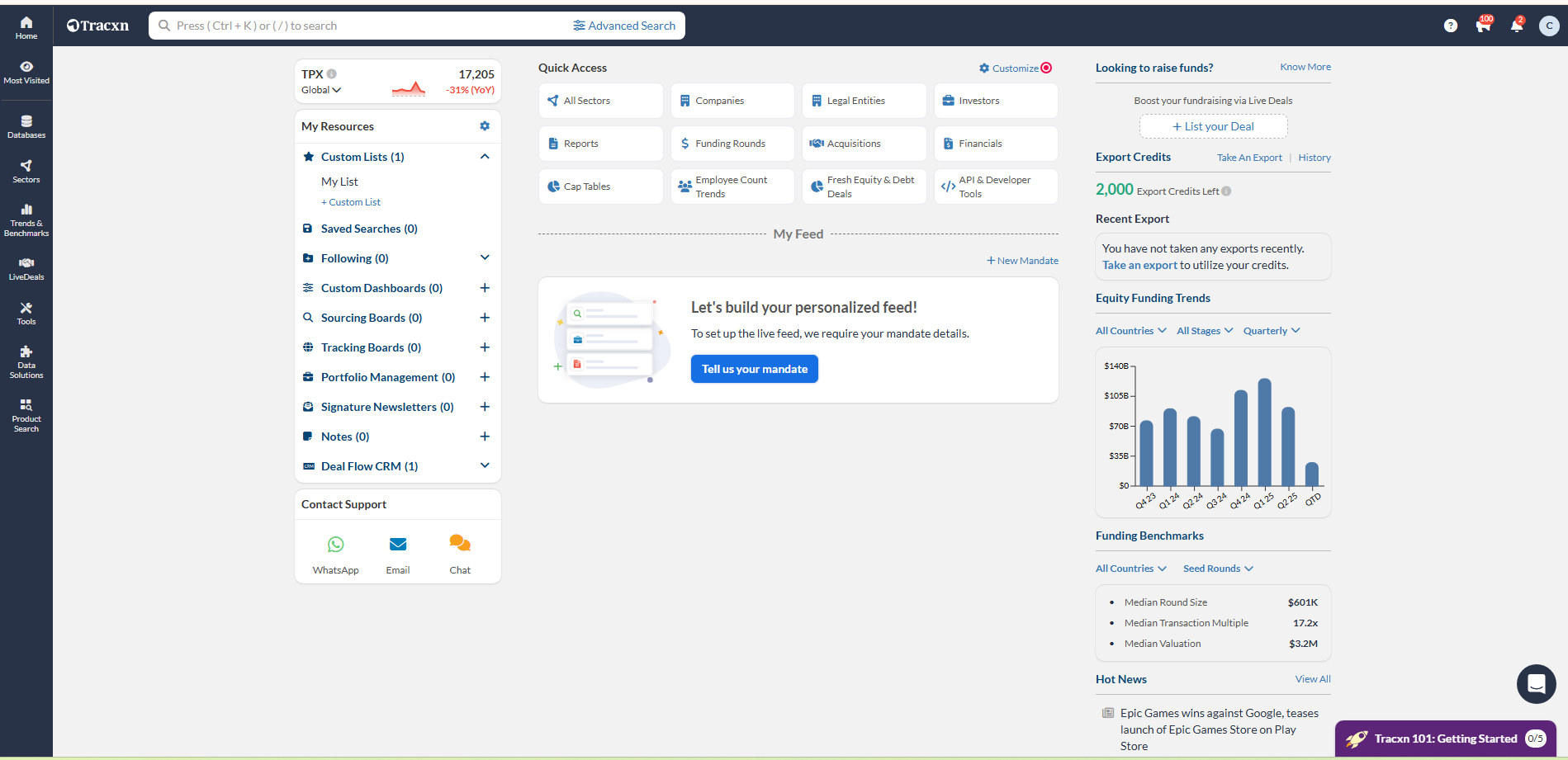
Task: Open the TPX Global region dropdown
Action: [321, 90]
